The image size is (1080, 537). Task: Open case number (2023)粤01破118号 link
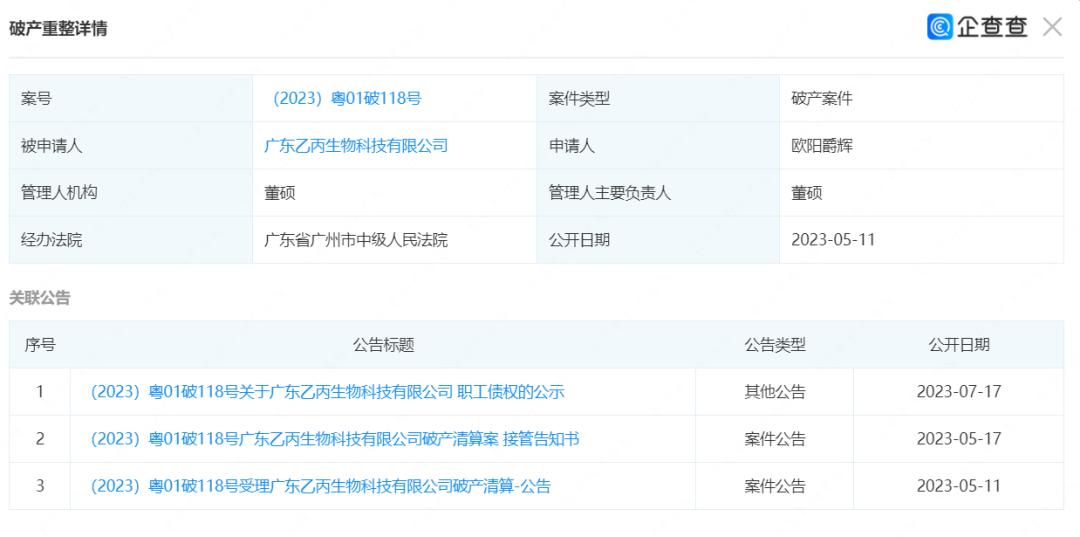347,98
